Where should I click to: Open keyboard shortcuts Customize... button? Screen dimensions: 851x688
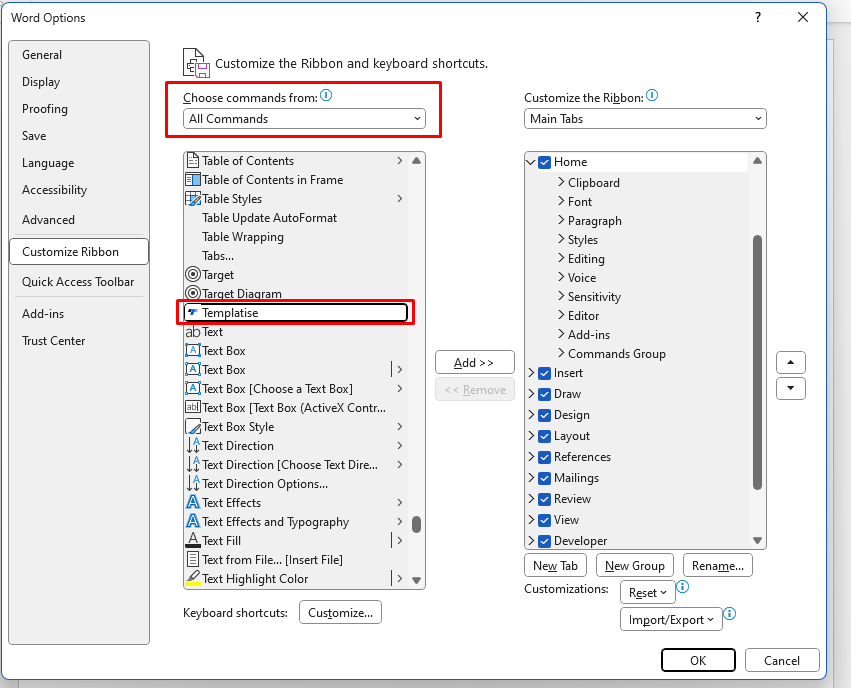coord(340,613)
